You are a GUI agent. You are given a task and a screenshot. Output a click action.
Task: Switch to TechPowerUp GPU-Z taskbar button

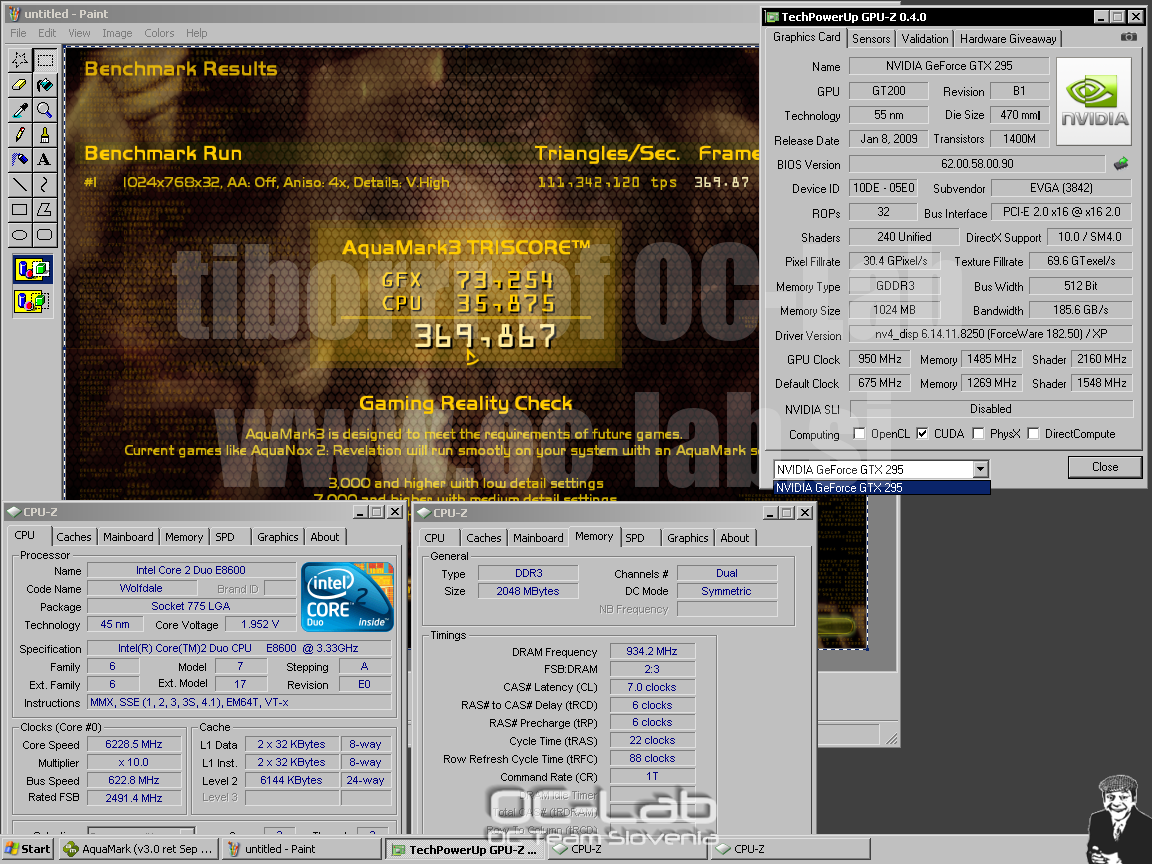point(467,849)
